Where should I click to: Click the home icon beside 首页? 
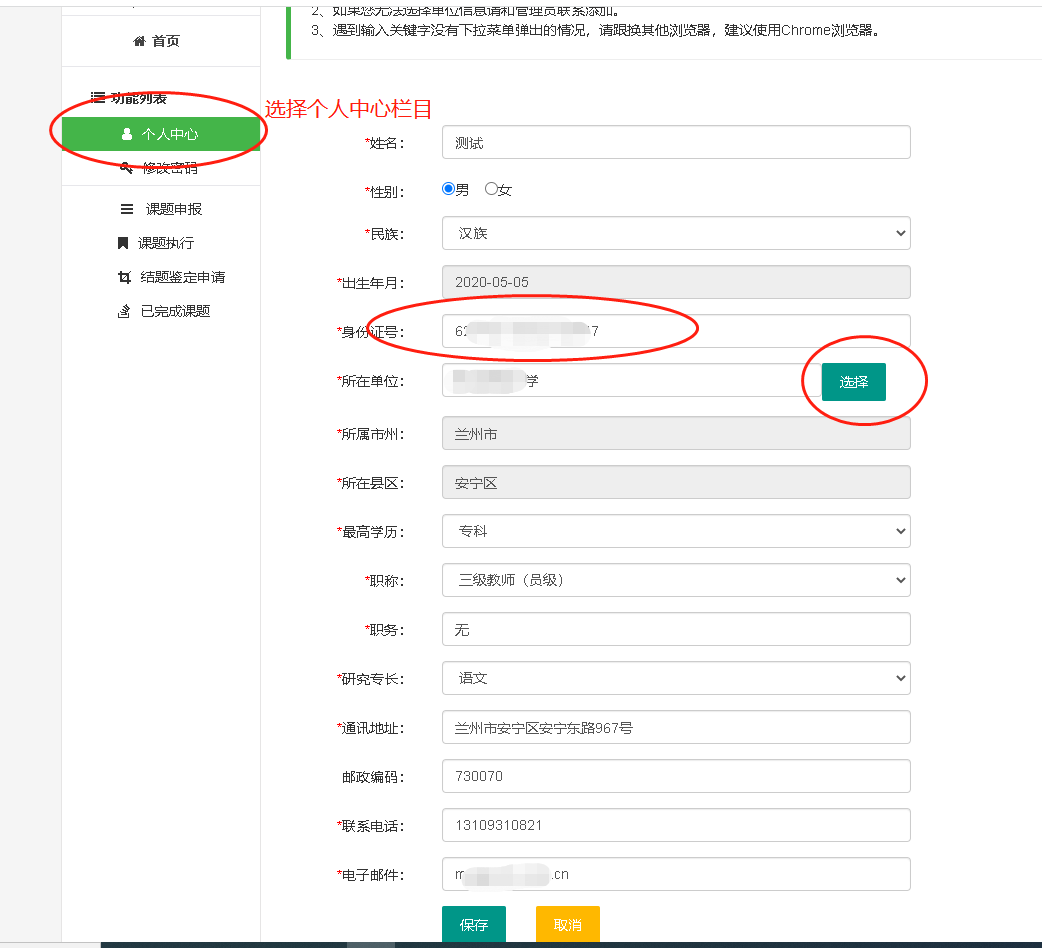pos(139,41)
